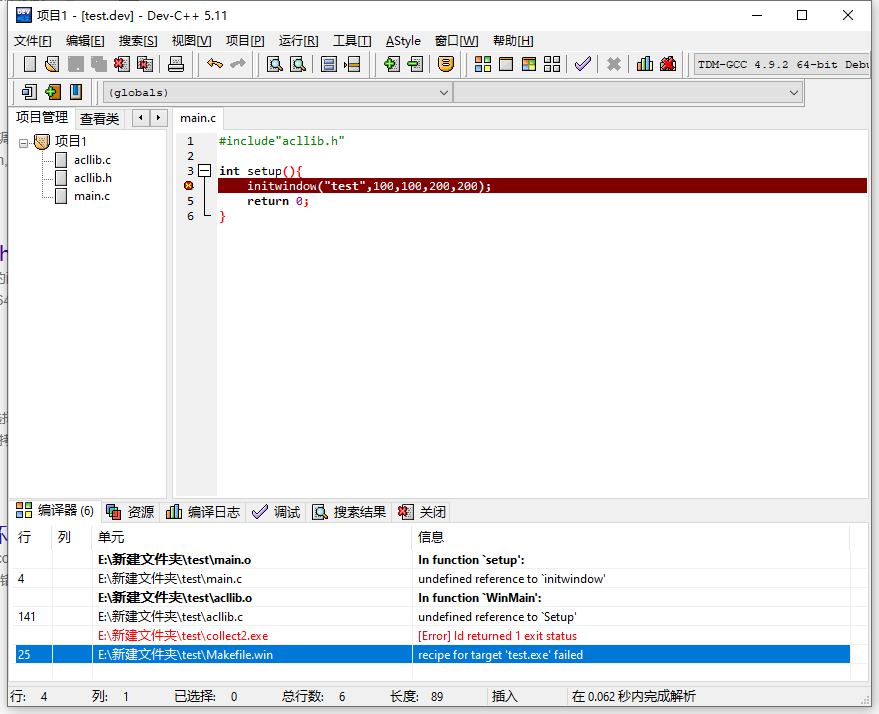This screenshot has height=714, width=879.
Task: Open the (globals) scope dropdown
Action: (278, 92)
